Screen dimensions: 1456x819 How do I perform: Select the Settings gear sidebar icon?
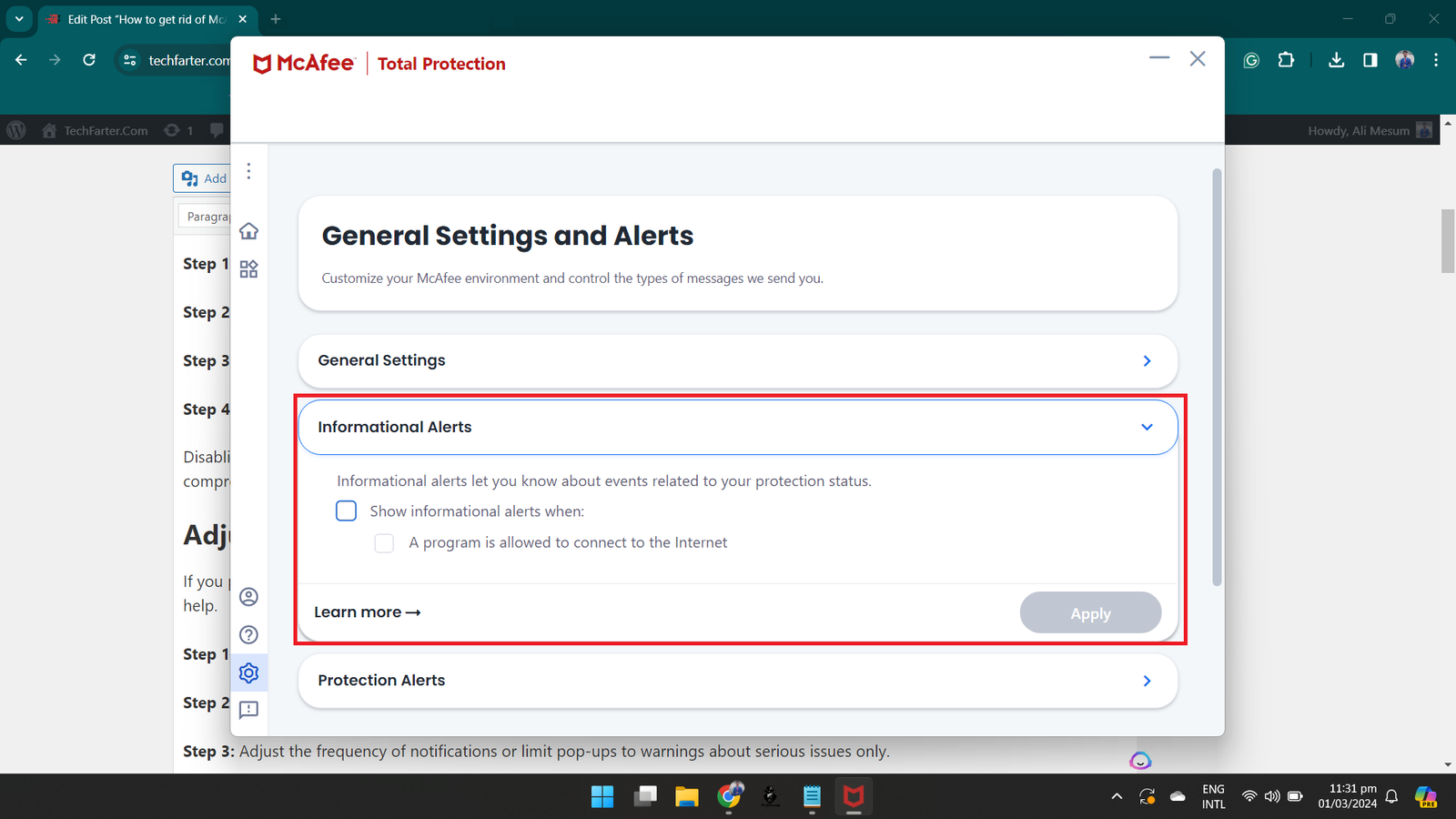tap(248, 673)
